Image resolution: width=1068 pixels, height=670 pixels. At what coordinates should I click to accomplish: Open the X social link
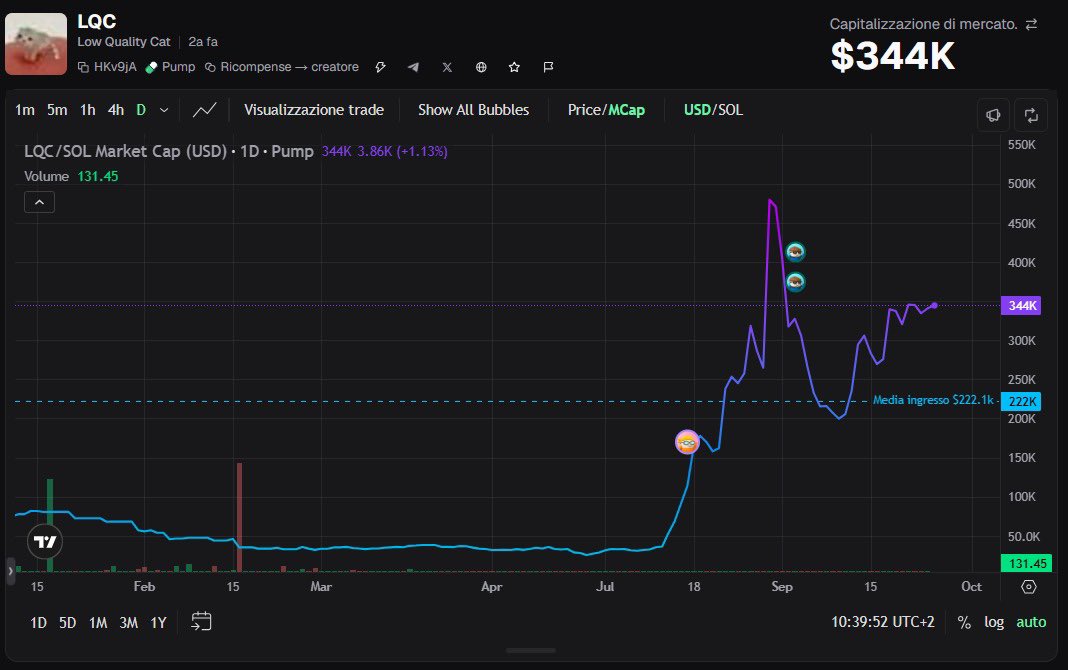[x=447, y=67]
